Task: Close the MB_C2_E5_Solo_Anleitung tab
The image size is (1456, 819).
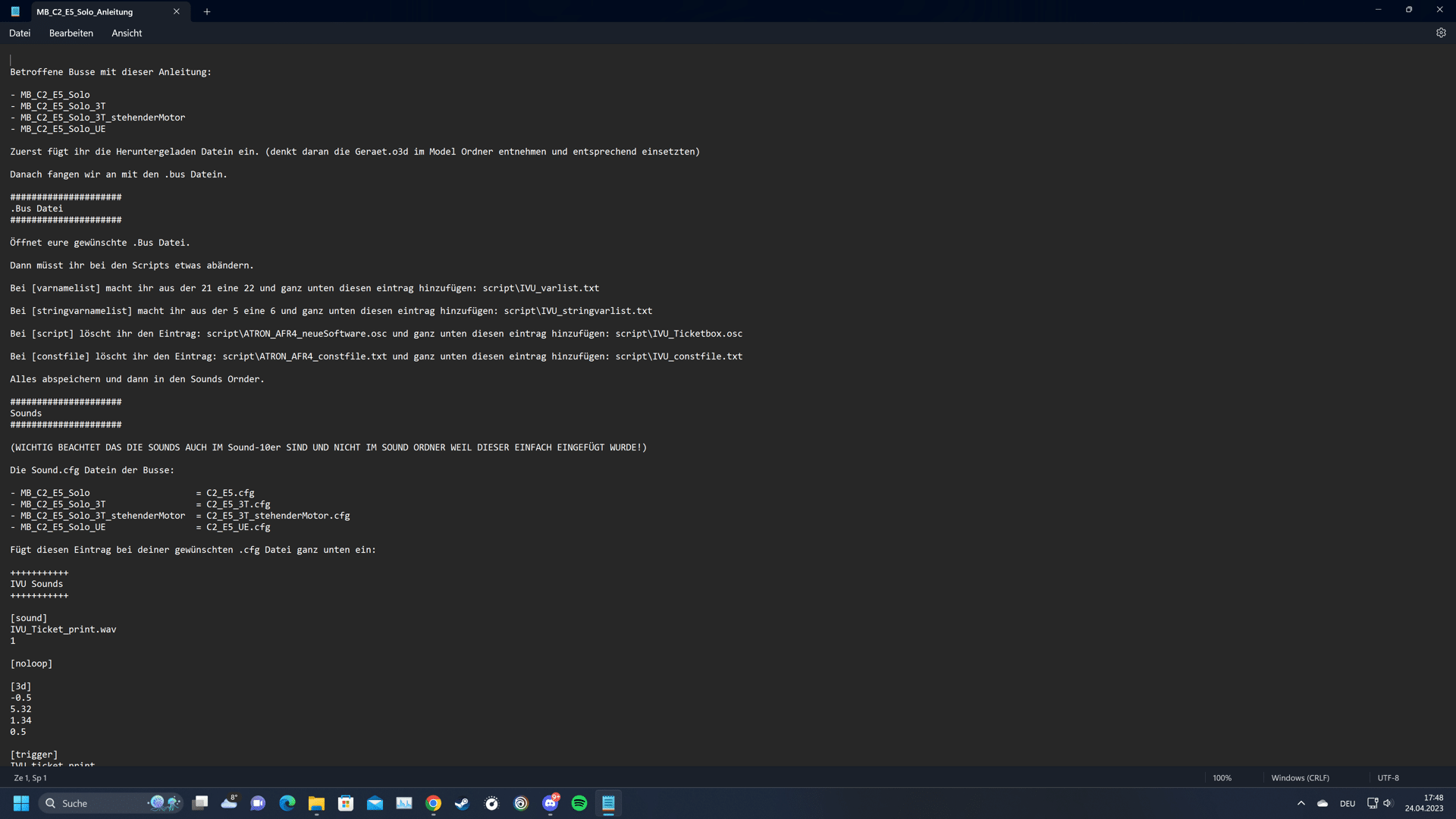Action: pos(176,11)
